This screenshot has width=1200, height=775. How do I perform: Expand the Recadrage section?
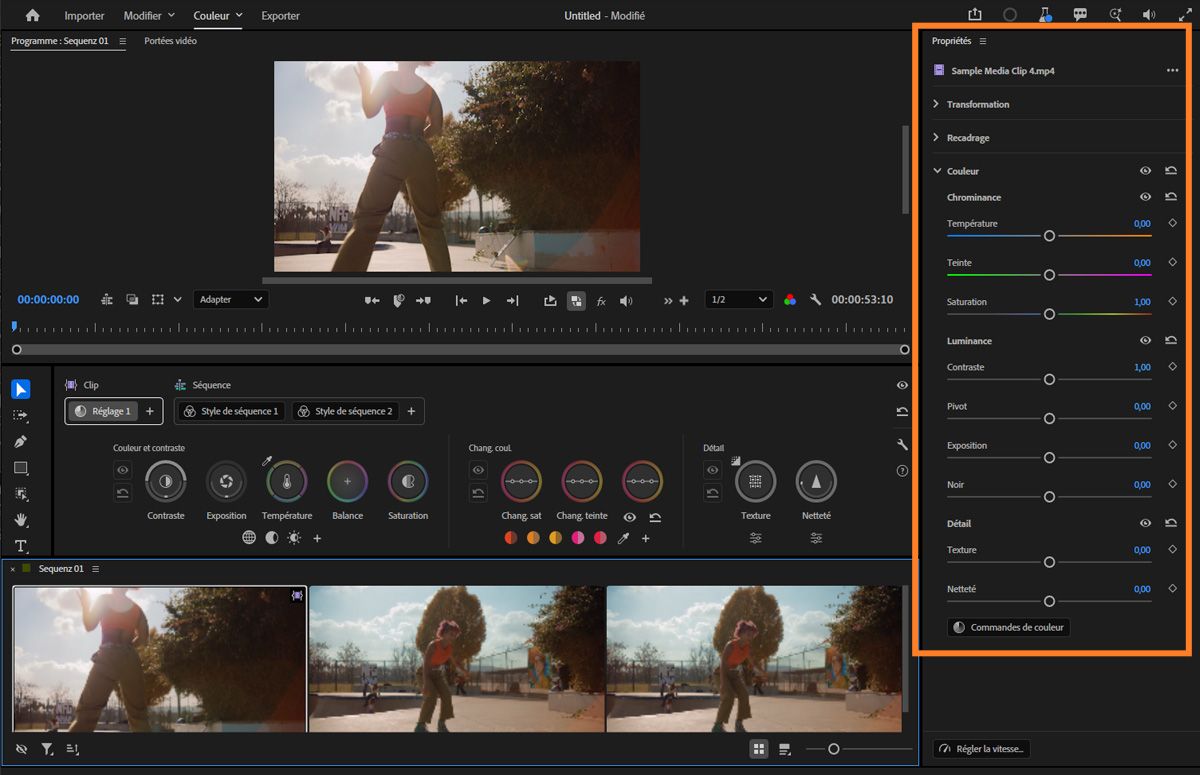(x=936, y=138)
